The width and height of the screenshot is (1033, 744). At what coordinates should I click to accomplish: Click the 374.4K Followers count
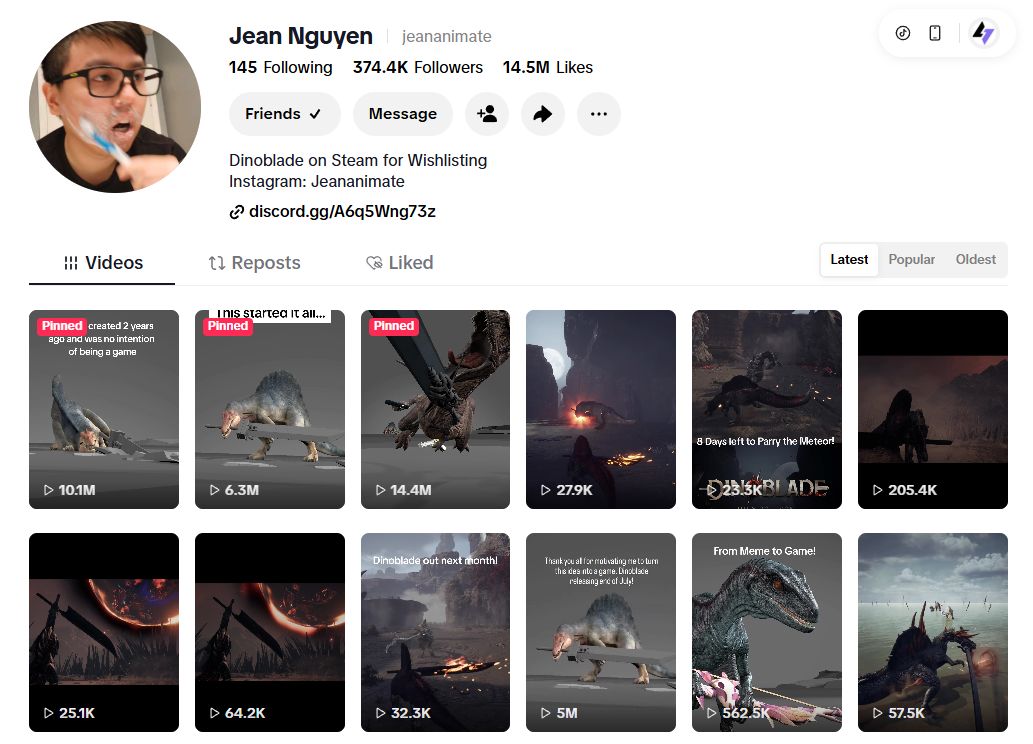[x=418, y=67]
